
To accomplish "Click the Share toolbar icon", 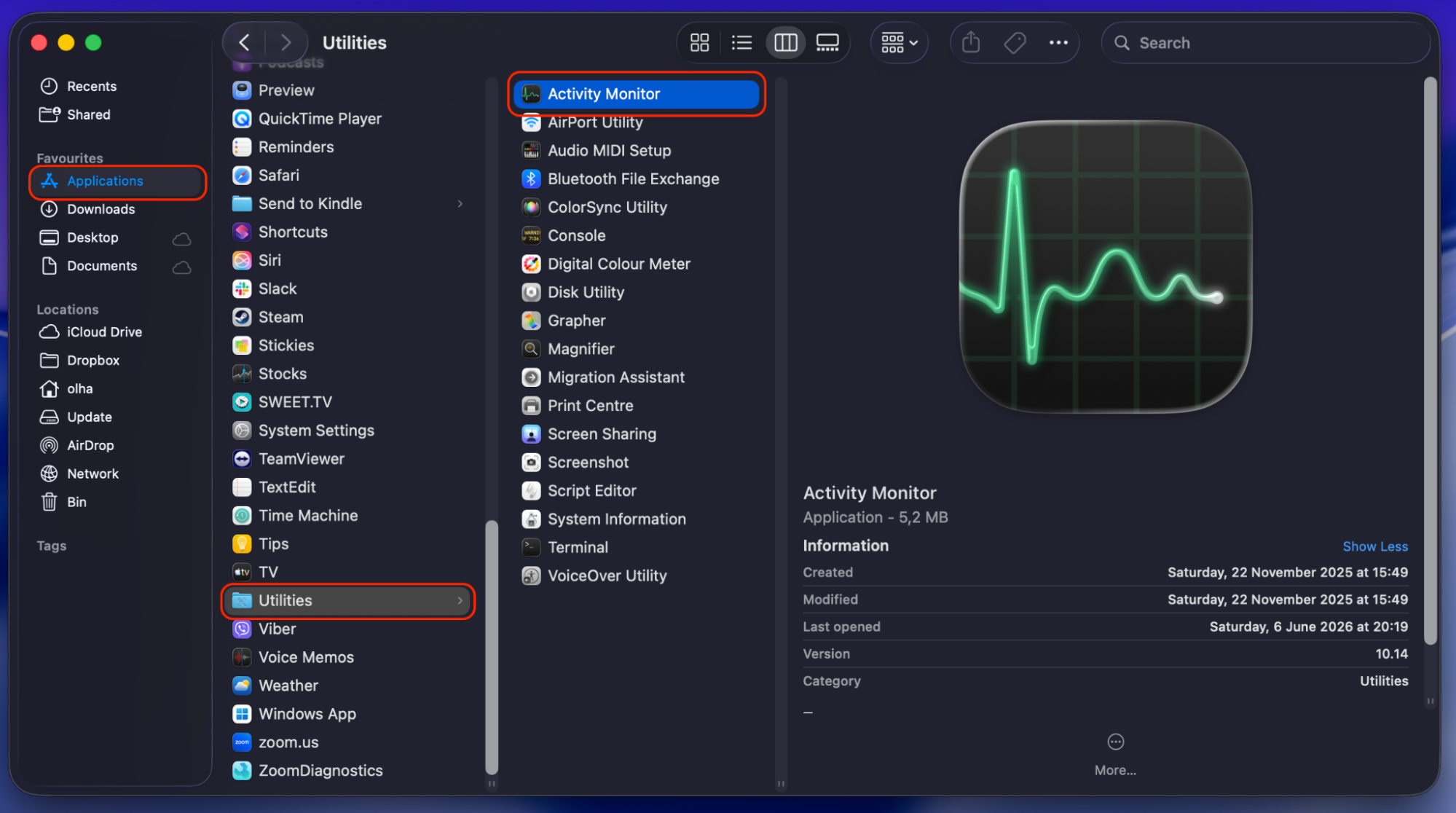I will pos(971,43).
